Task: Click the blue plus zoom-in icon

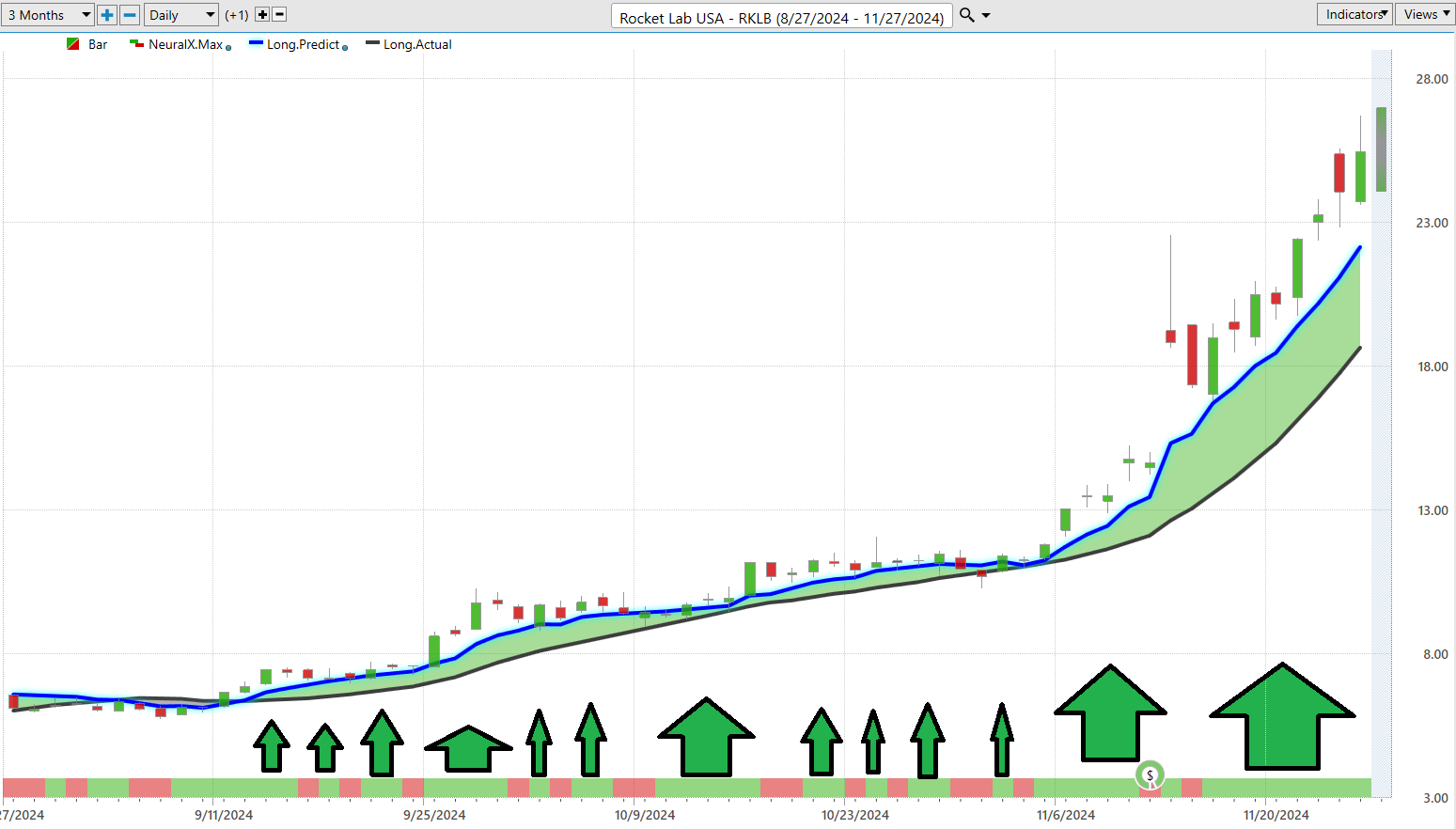Action: 107,15
